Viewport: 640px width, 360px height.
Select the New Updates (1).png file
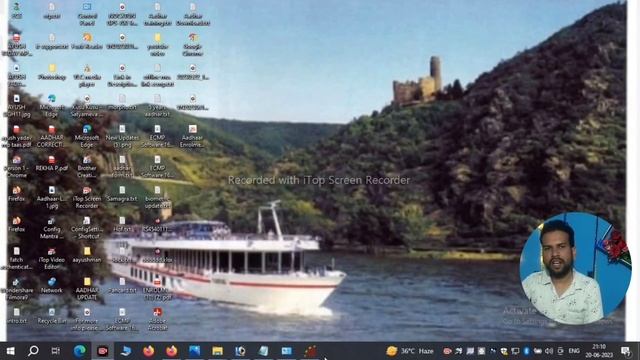point(122,136)
